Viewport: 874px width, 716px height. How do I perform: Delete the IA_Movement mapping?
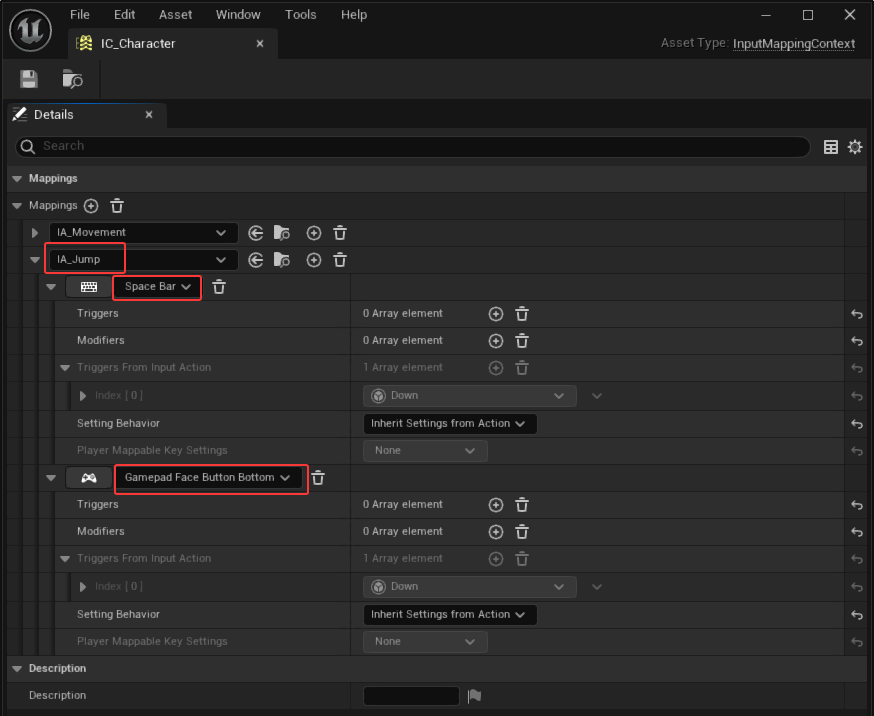[340, 233]
